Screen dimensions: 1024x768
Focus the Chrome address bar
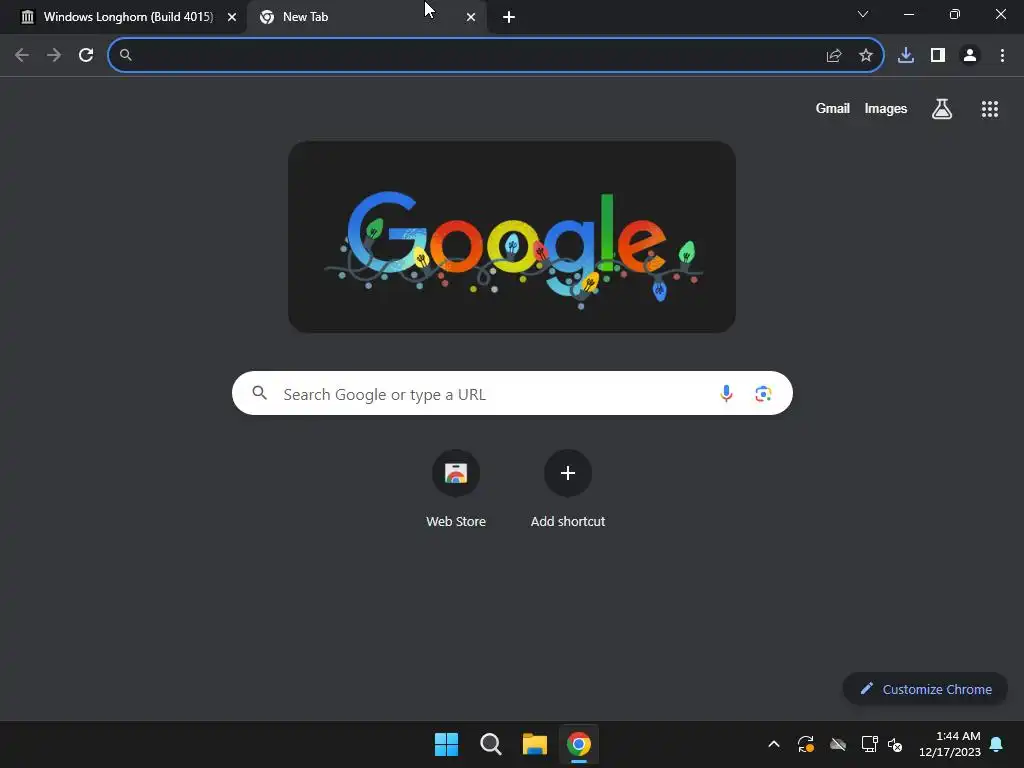(496, 56)
